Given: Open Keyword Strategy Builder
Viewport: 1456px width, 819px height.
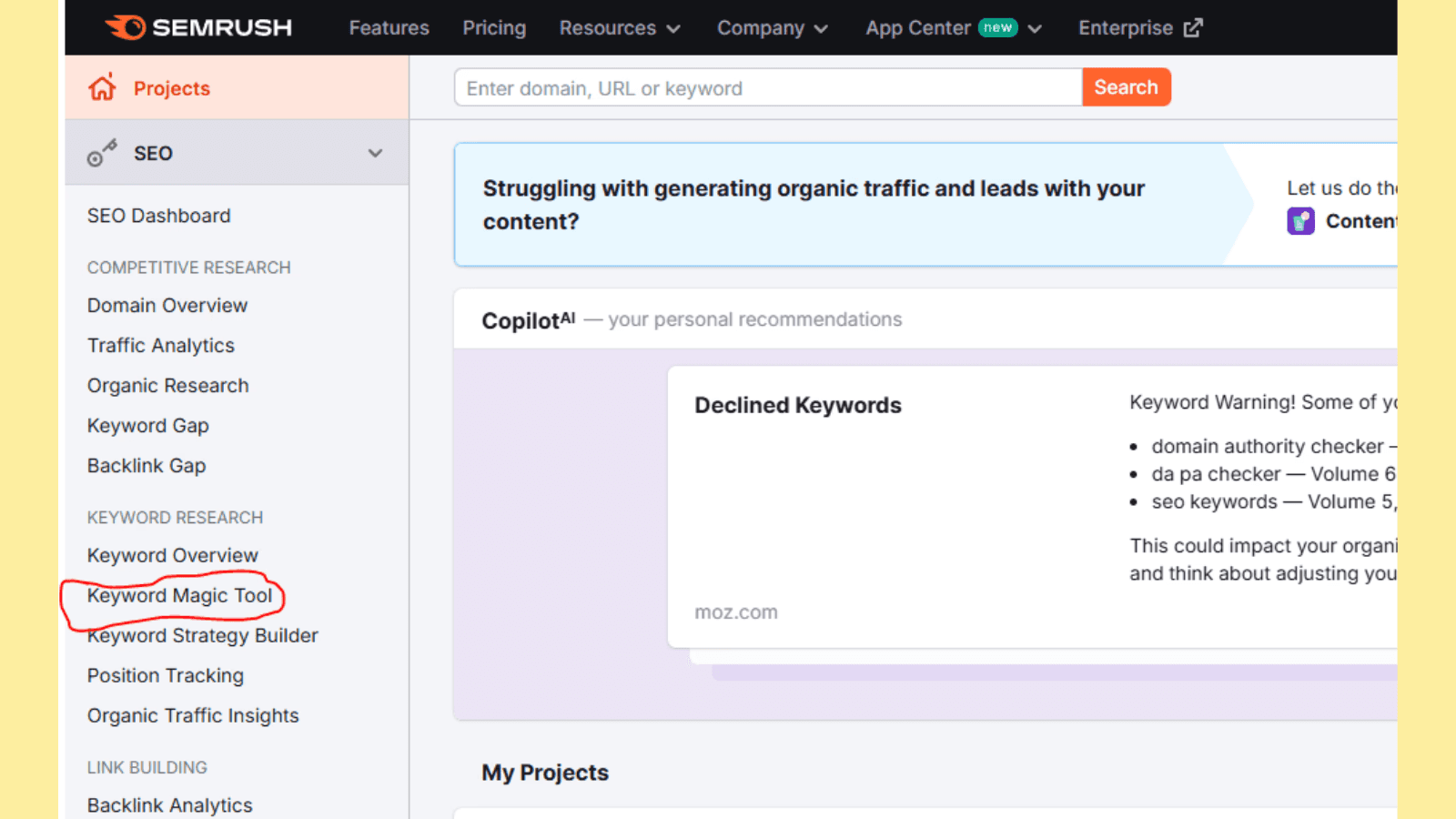Looking at the screenshot, I should click(203, 636).
